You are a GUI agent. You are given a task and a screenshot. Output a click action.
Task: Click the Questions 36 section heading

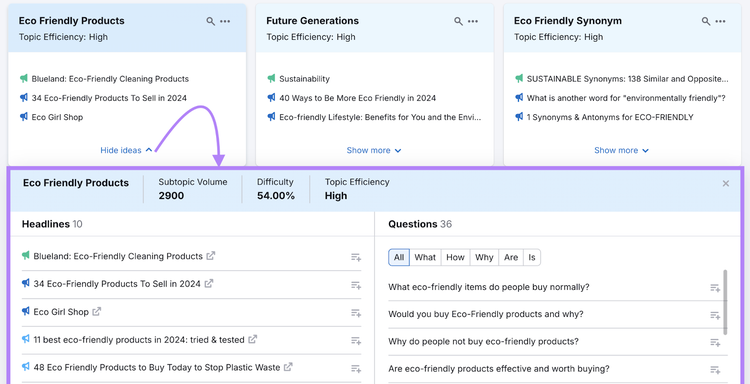point(420,224)
